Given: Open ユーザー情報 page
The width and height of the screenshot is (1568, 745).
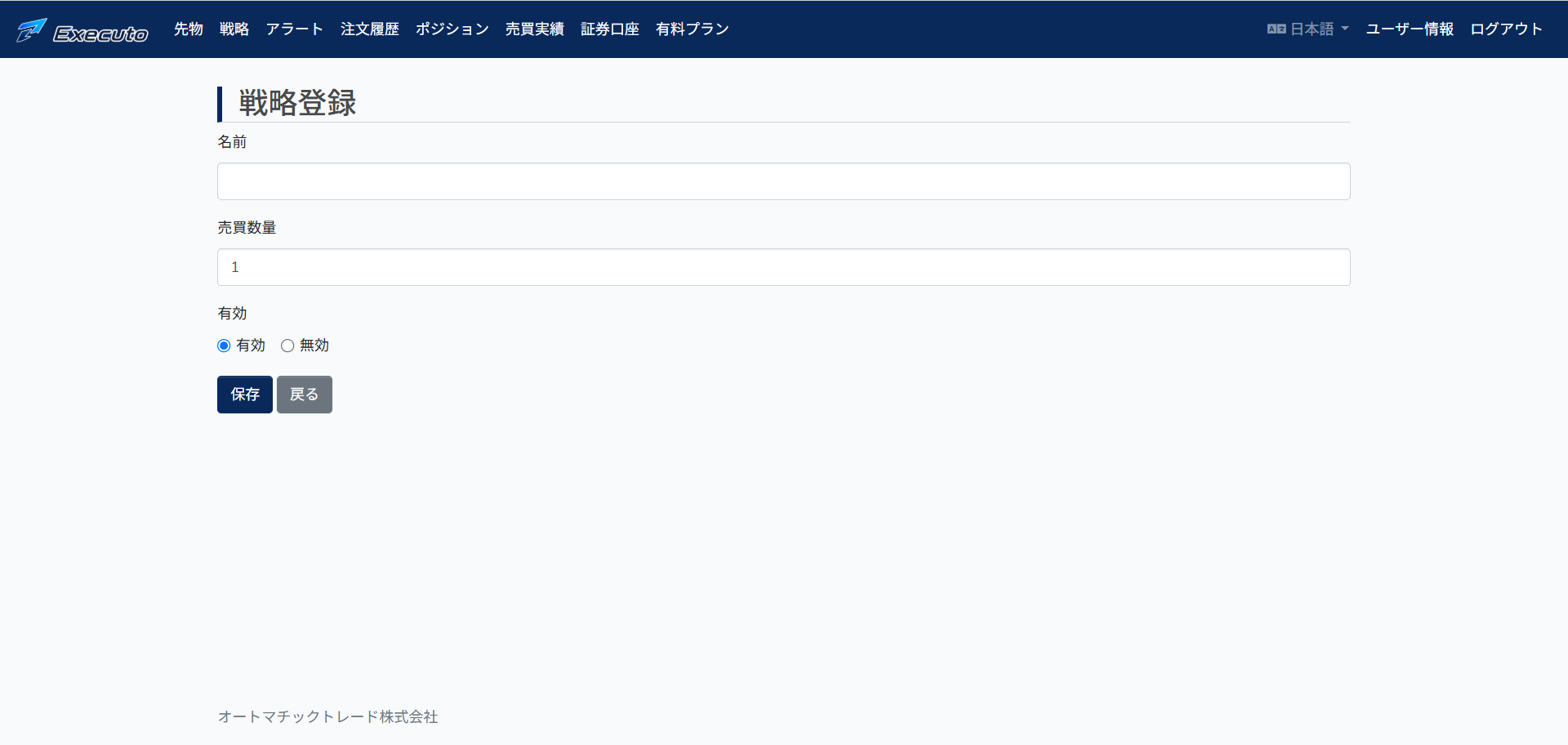Looking at the screenshot, I should (1410, 29).
